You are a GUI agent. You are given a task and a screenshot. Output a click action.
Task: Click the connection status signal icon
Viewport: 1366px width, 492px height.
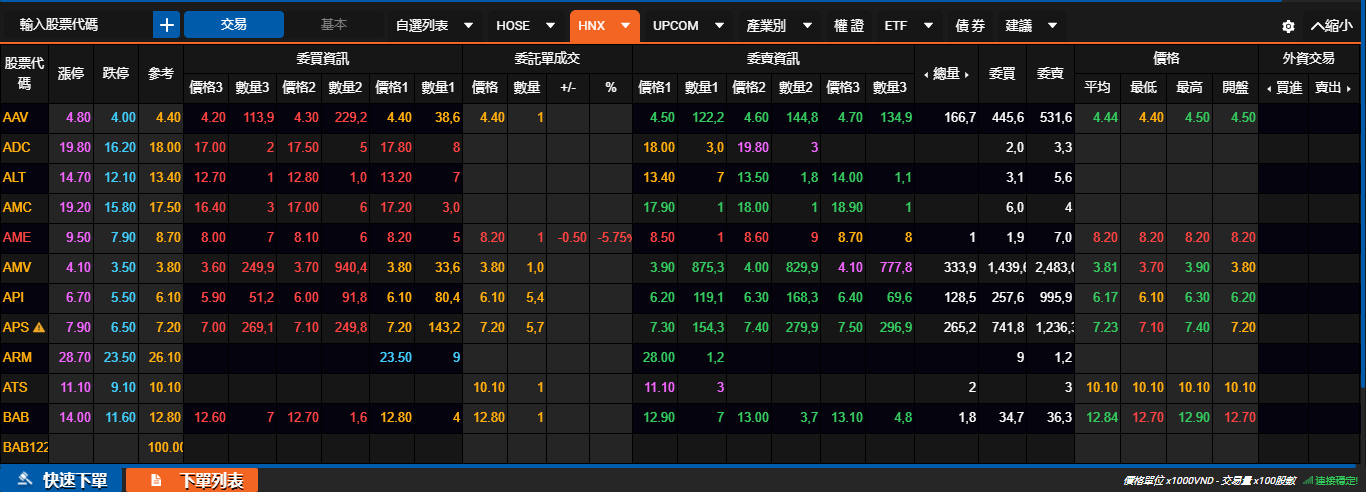1307,481
